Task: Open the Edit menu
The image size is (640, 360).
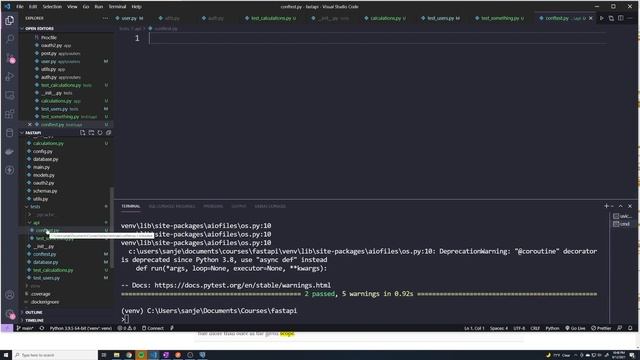Action: (x=33, y=7)
